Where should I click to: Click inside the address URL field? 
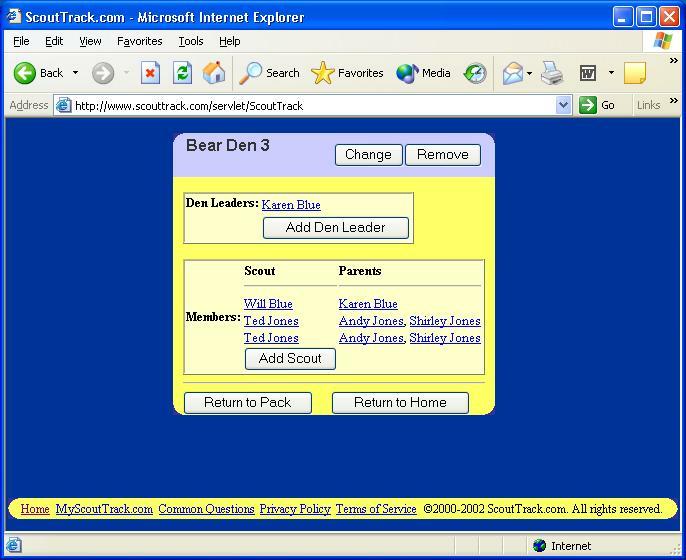(x=313, y=105)
